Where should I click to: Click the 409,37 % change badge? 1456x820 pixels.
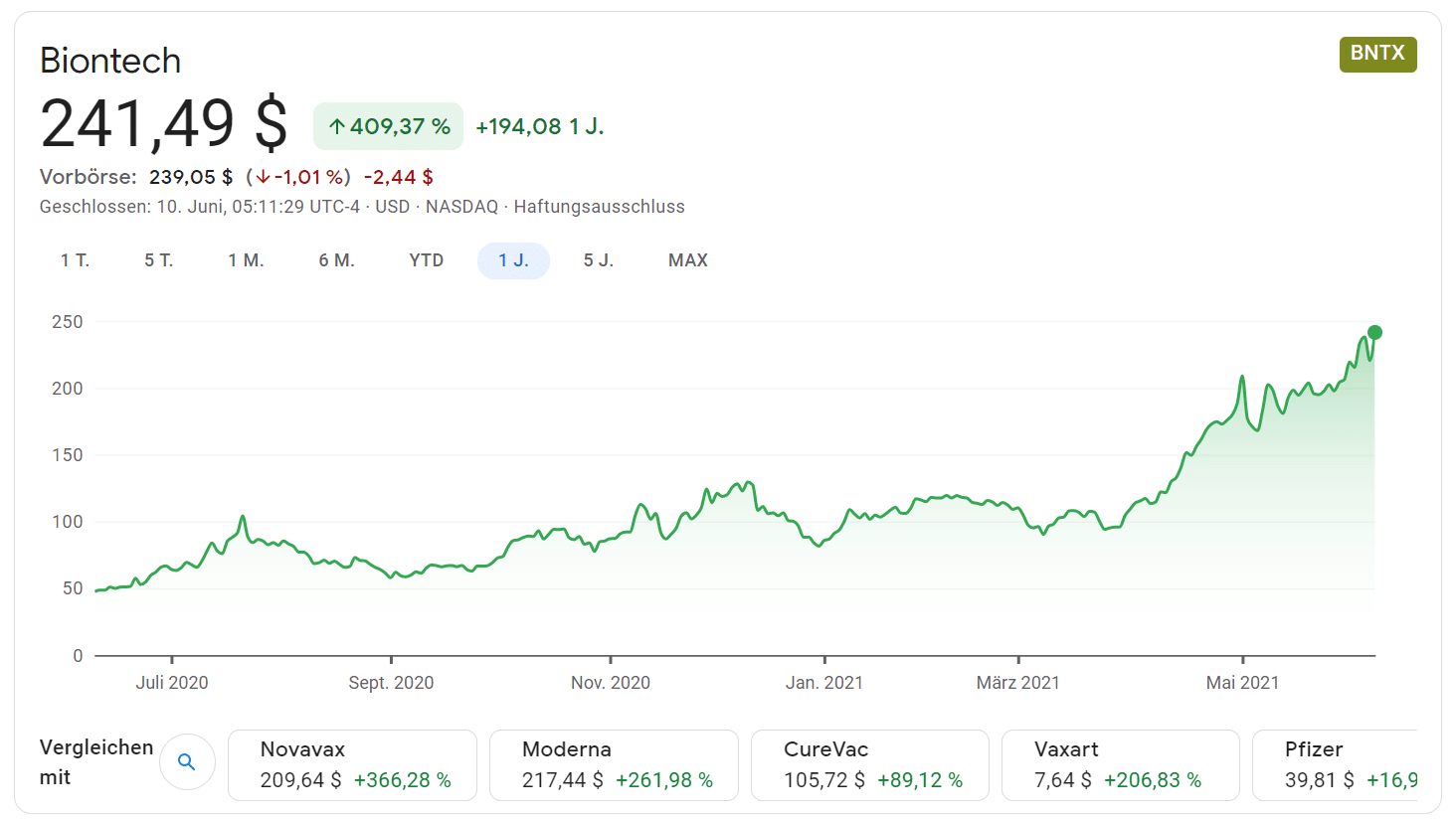[x=388, y=126]
